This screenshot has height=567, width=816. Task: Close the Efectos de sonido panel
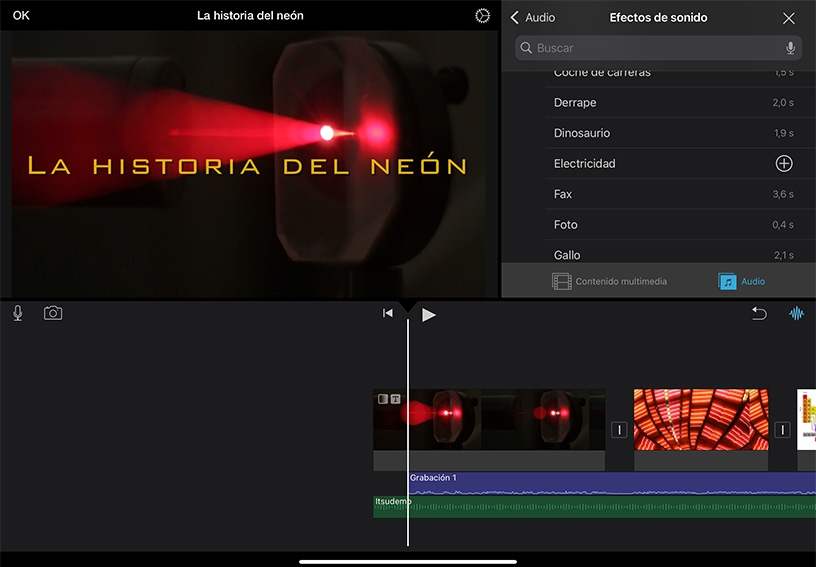click(788, 18)
